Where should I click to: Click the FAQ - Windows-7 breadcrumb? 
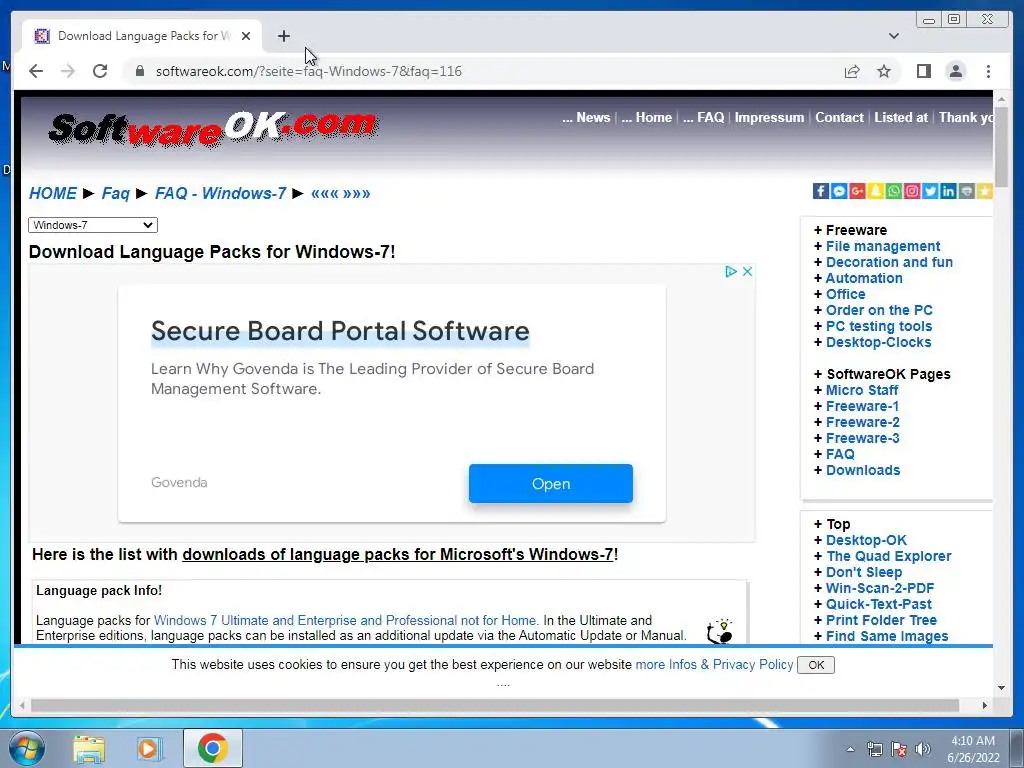point(221,193)
